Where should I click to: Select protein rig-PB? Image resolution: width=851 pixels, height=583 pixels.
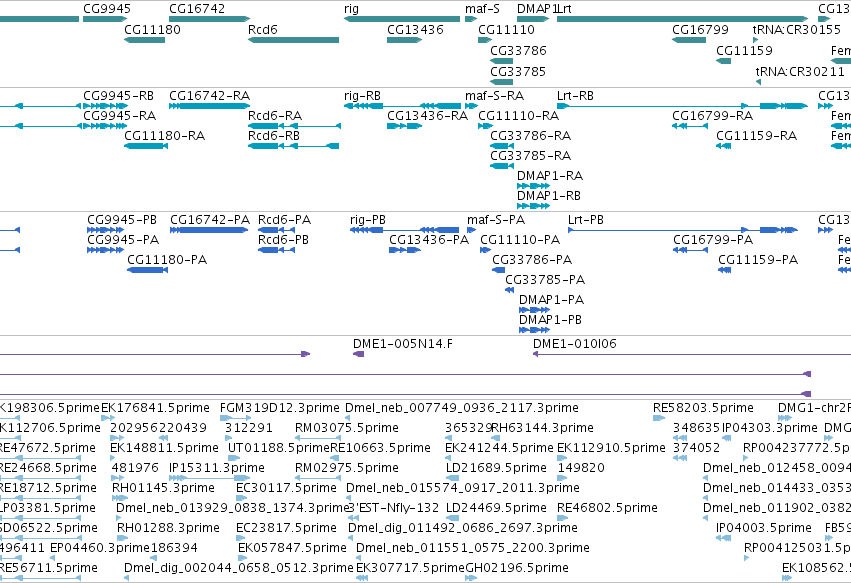point(368,220)
